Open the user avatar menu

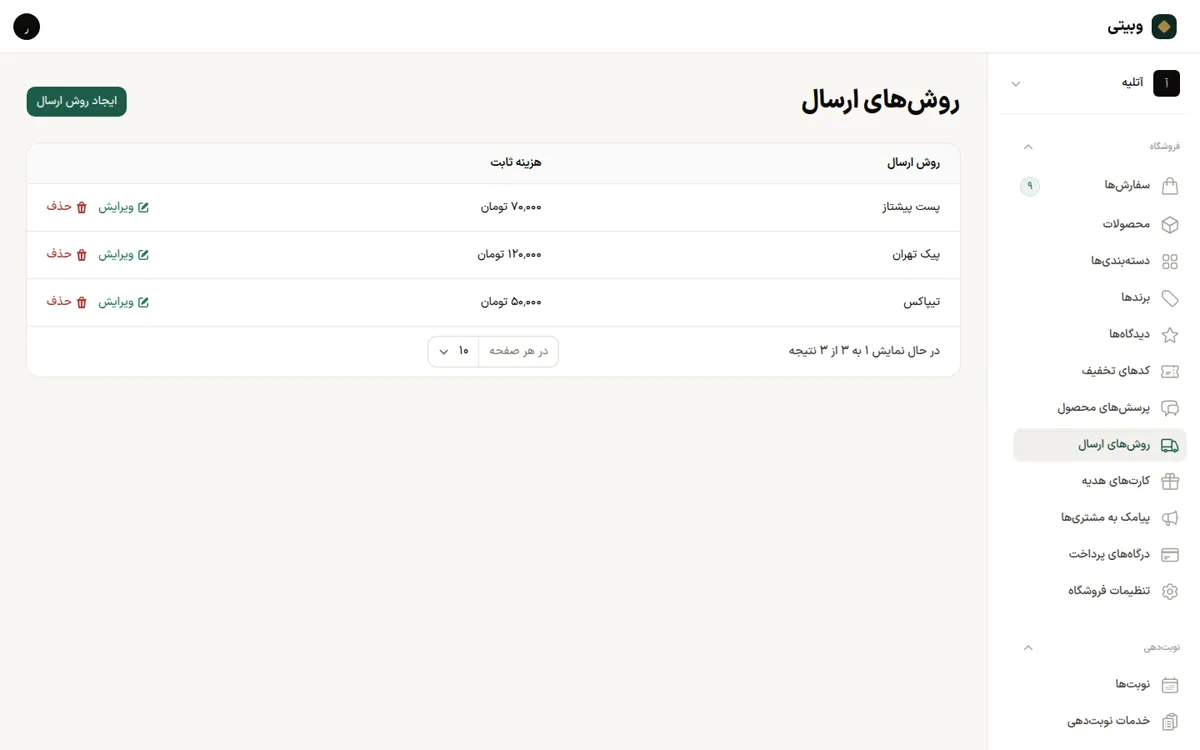[x=27, y=27]
